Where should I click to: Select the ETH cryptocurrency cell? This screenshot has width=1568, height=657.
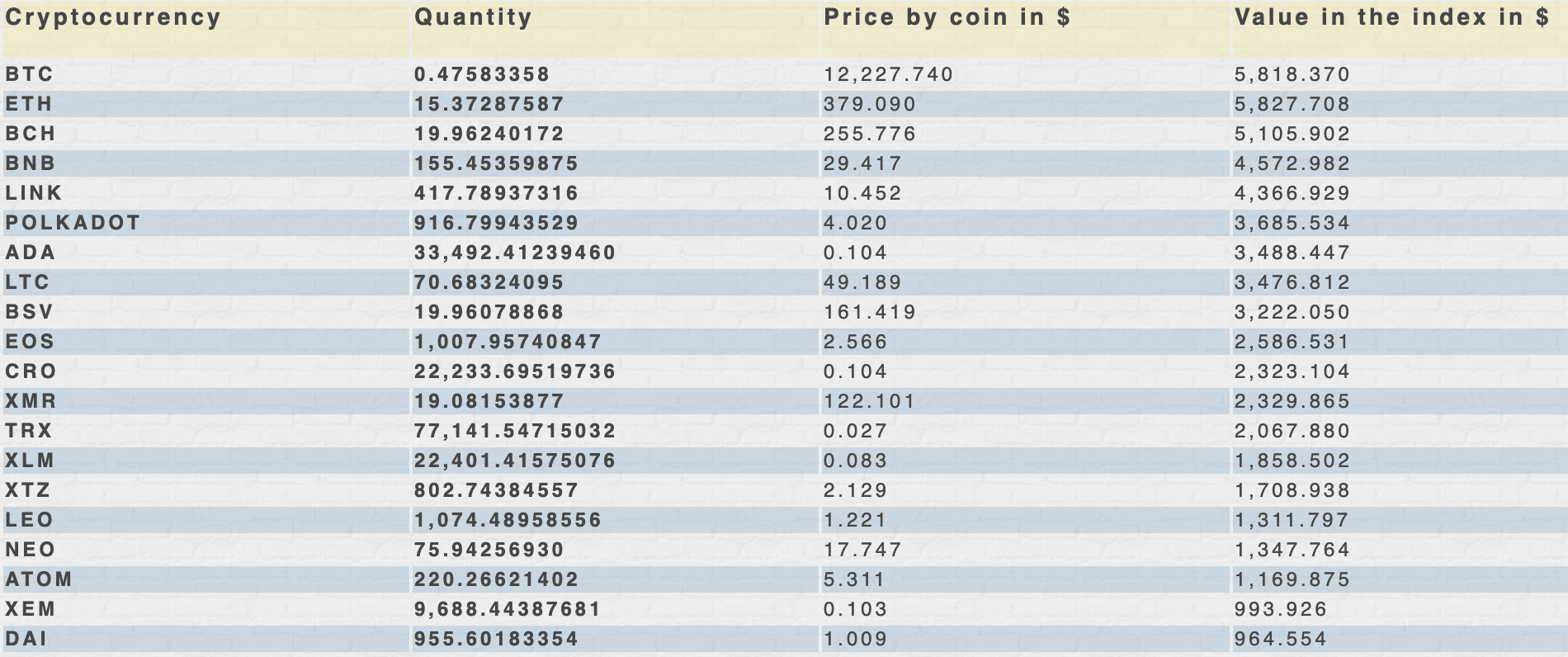click(x=29, y=104)
